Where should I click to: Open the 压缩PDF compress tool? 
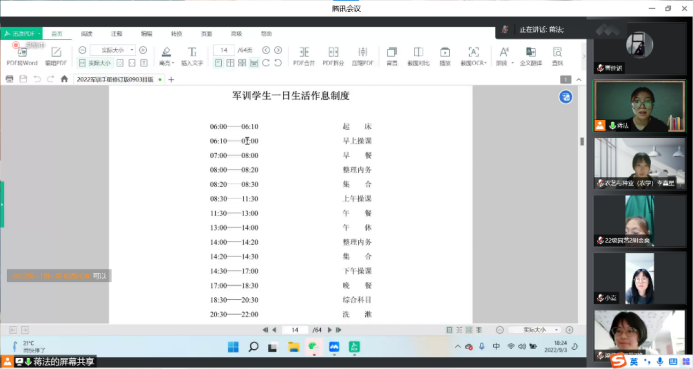[x=362, y=56]
